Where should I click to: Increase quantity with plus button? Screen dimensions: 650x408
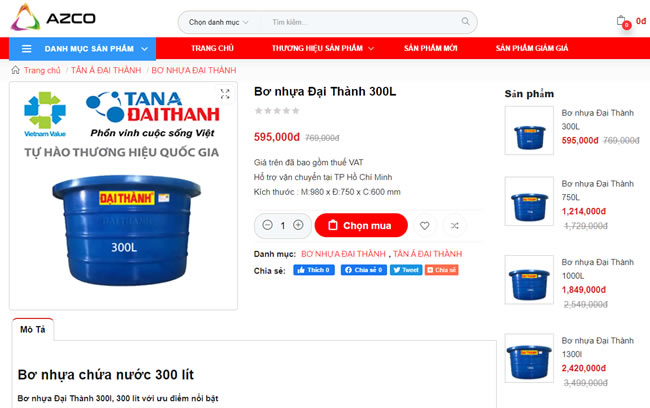pos(298,225)
